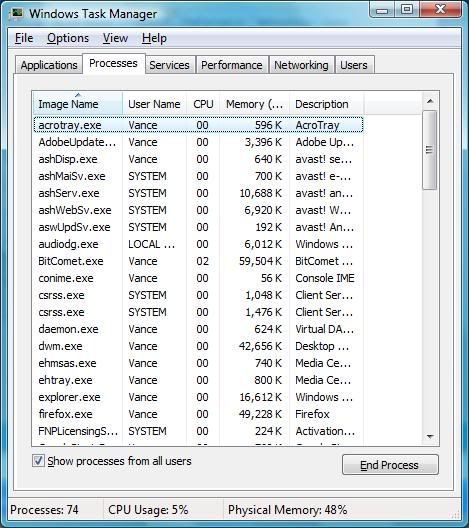Click the 59,504 K memory value

260,261
